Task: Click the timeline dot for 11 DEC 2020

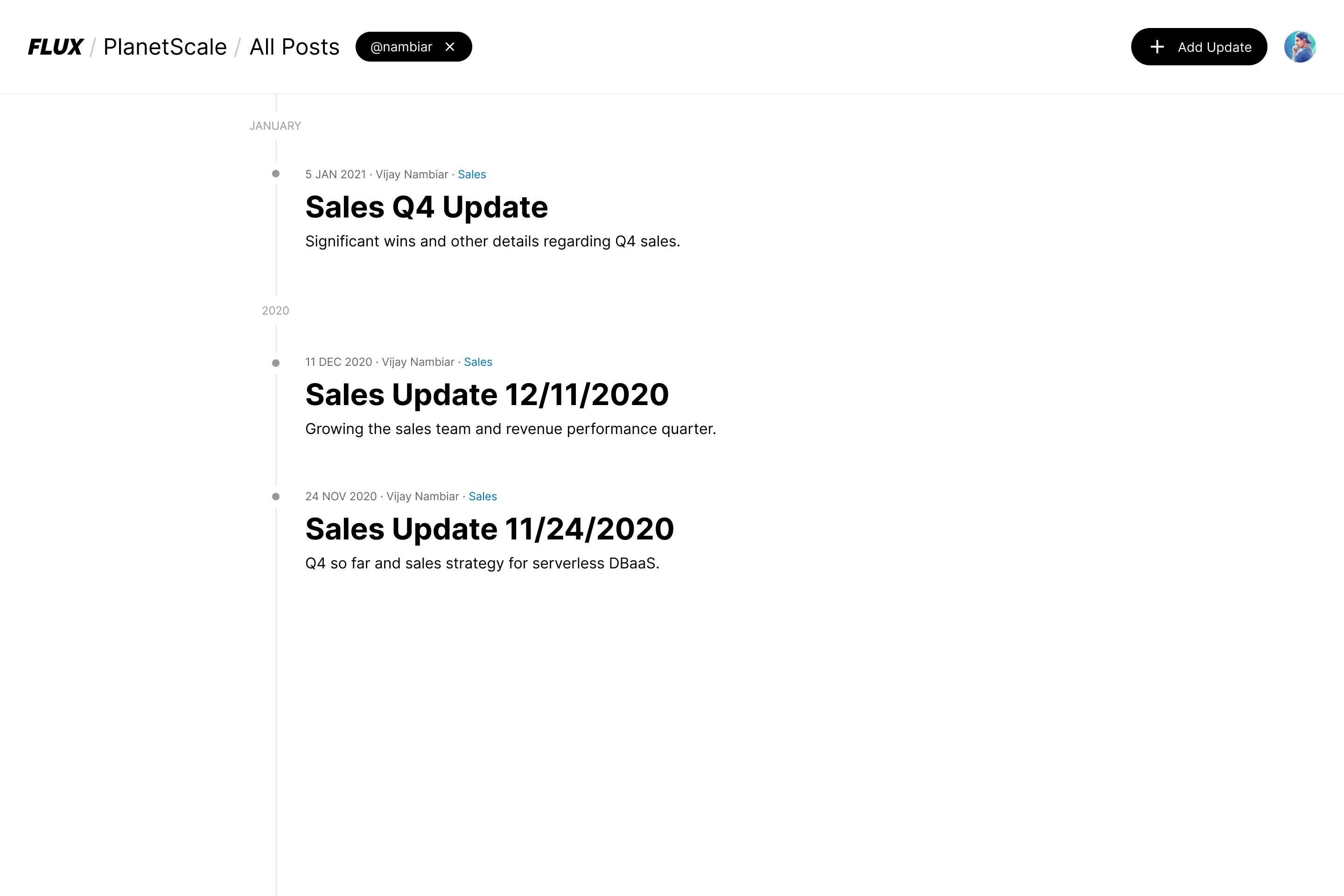Action: click(275, 363)
